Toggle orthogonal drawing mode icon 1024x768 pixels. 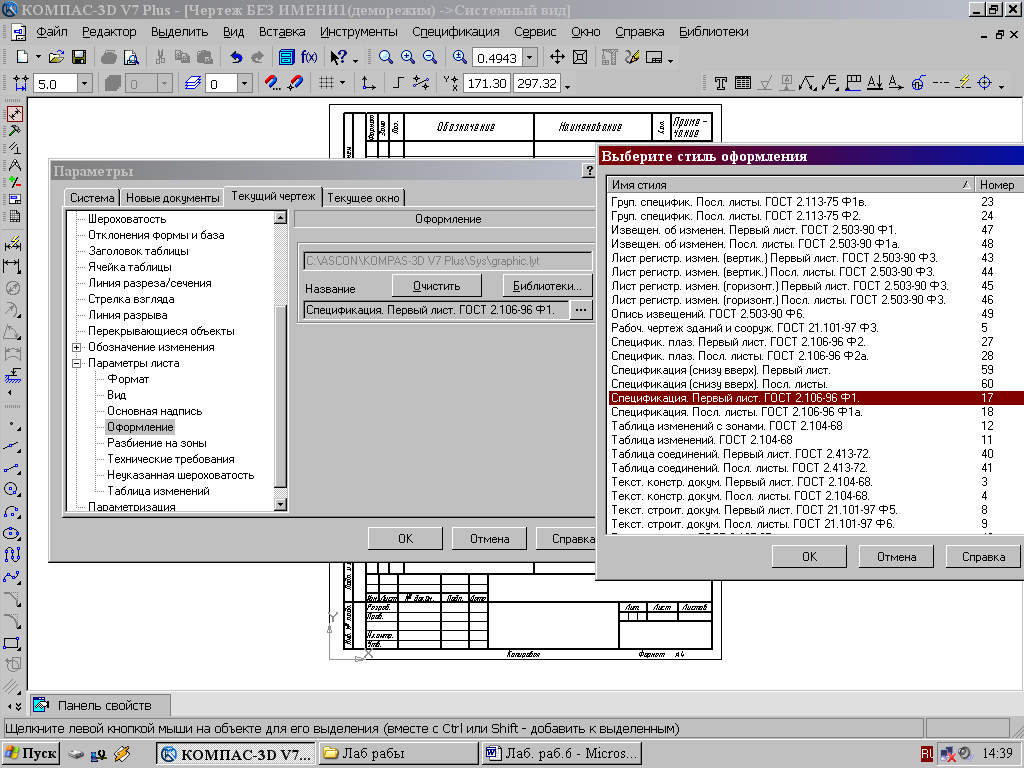tap(398, 83)
